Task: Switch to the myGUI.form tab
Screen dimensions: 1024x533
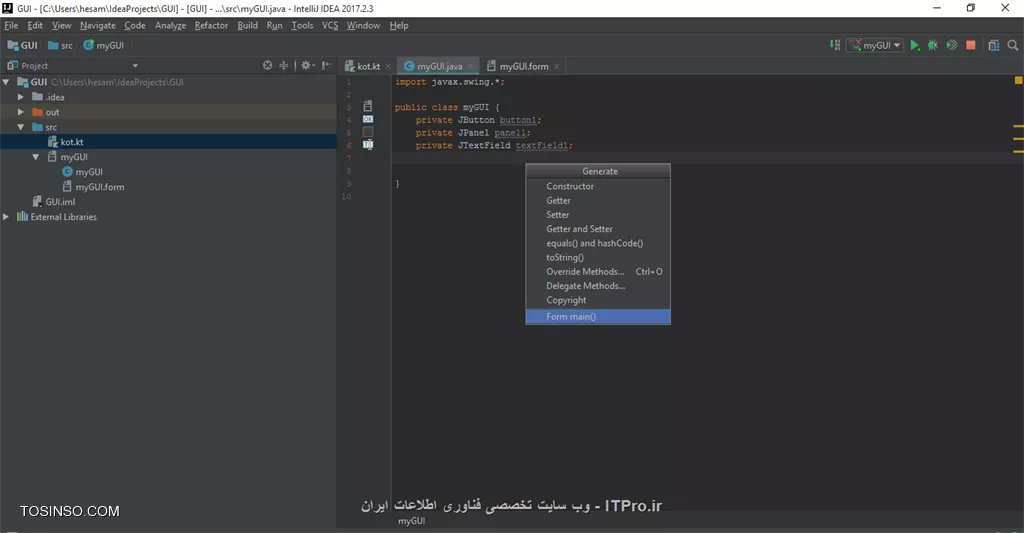Action: pyautogui.click(x=523, y=66)
